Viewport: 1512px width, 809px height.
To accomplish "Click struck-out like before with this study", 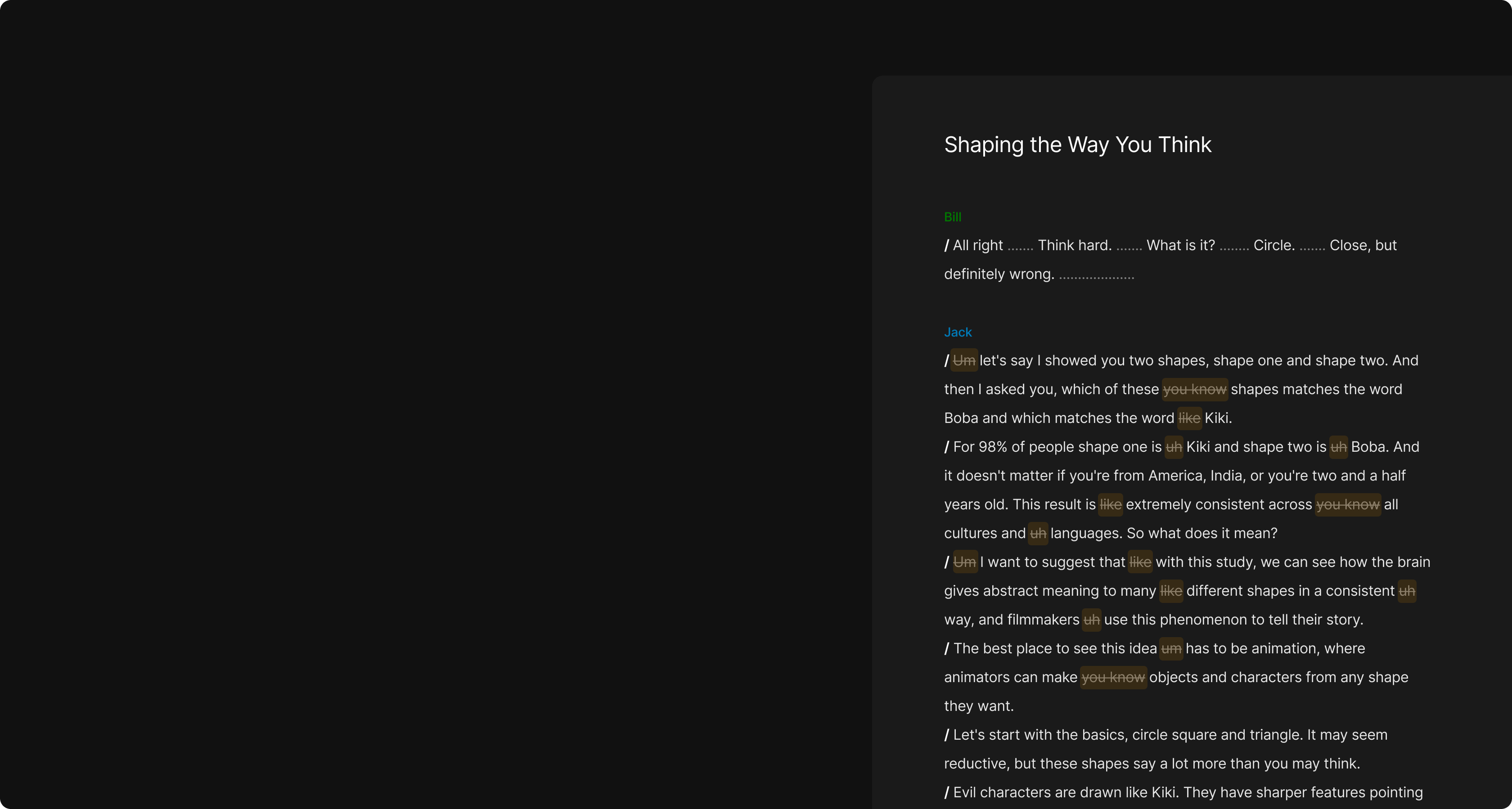I will point(1140,562).
